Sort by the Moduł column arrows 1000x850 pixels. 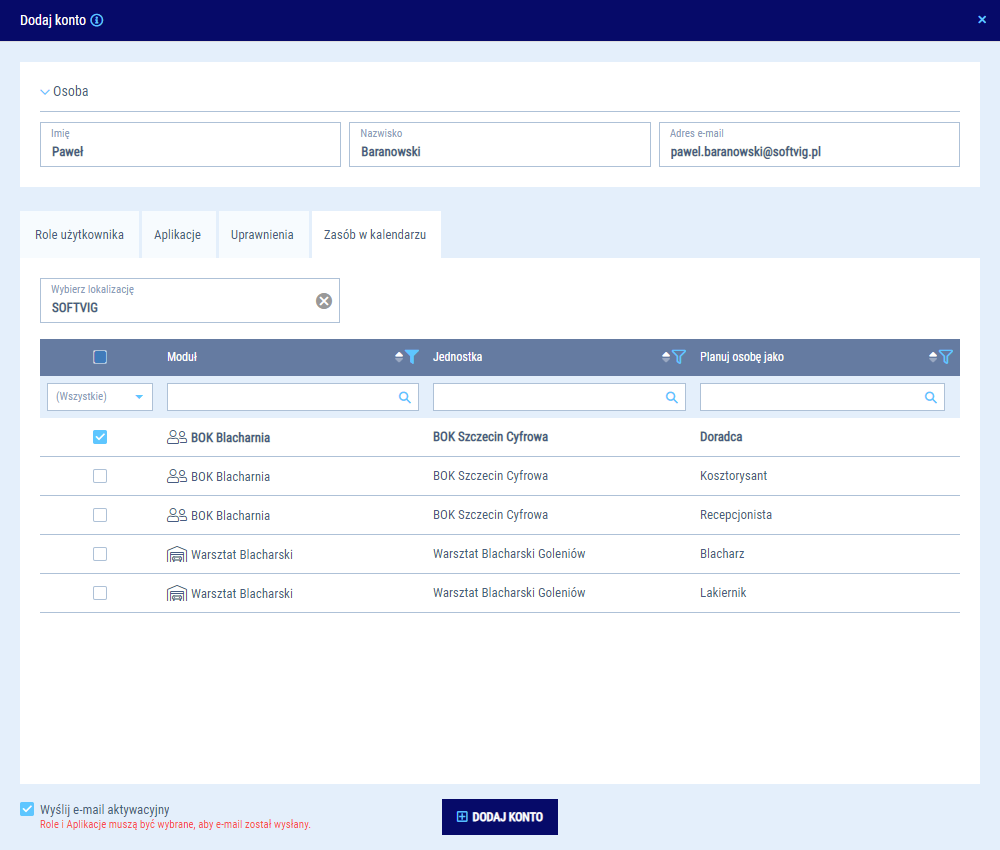tap(399, 357)
